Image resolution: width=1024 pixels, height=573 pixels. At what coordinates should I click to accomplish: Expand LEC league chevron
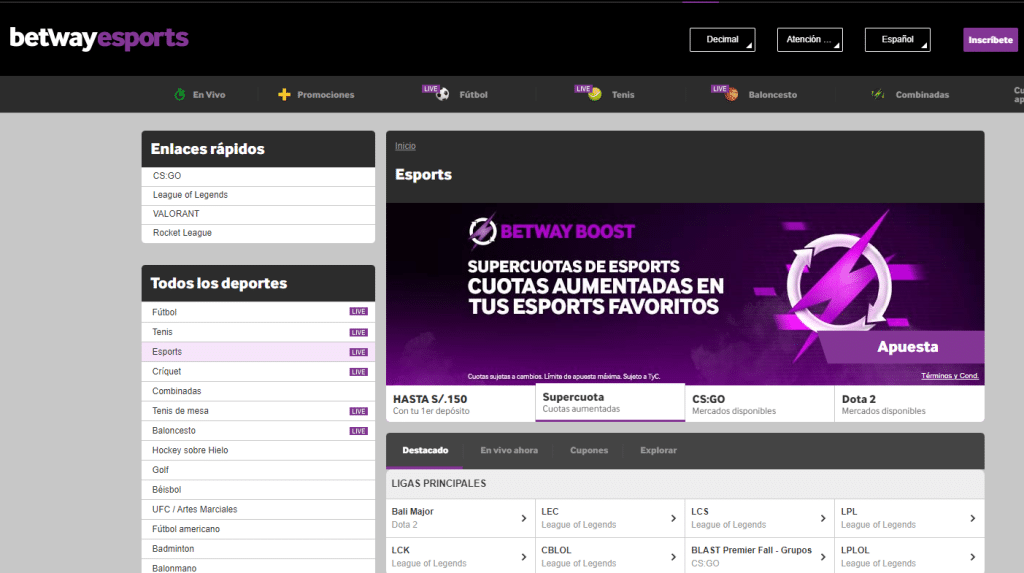pos(673,518)
